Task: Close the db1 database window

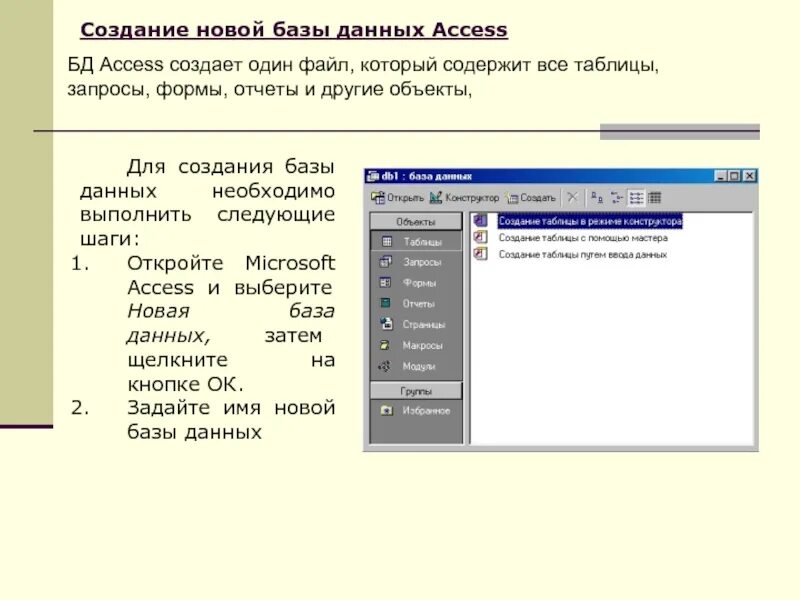Action: point(749,176)
